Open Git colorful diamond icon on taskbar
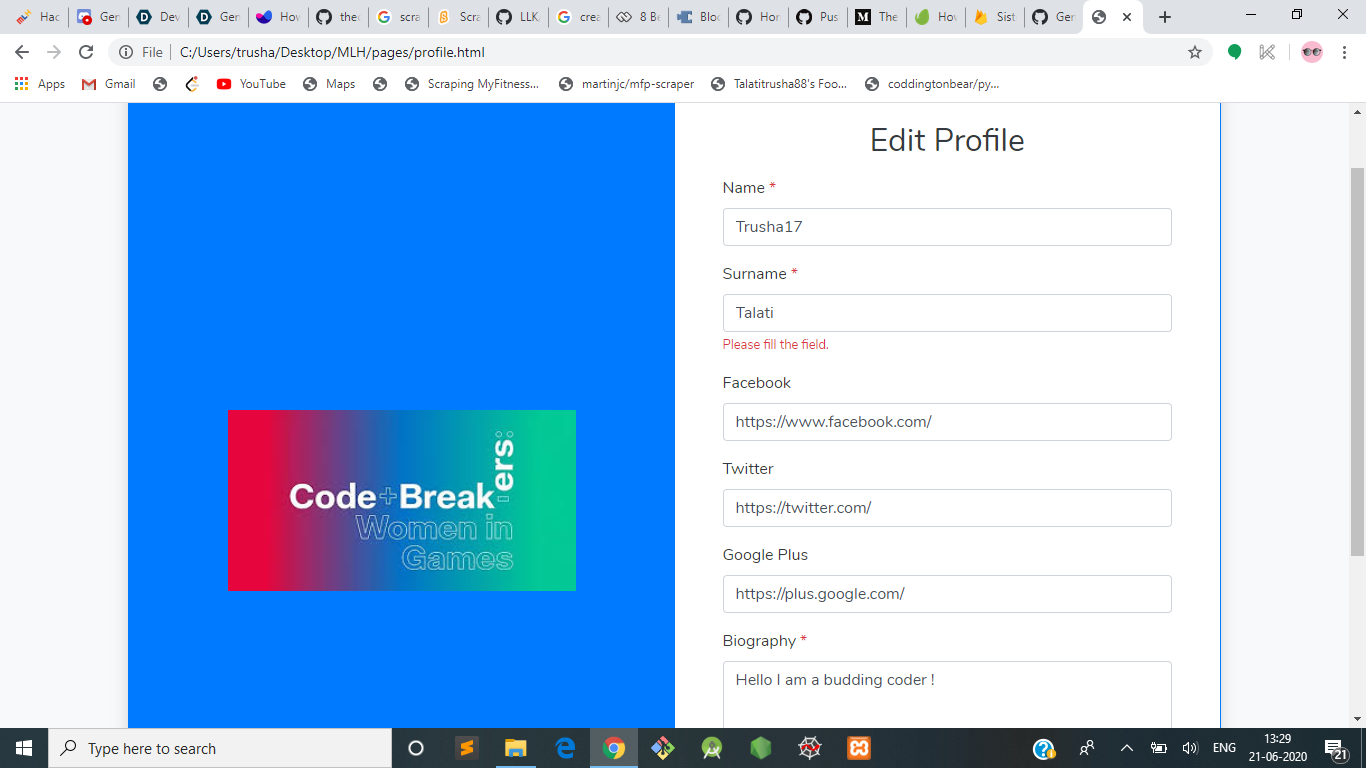This screenshot has height=768, width=1366. (663, 748)
